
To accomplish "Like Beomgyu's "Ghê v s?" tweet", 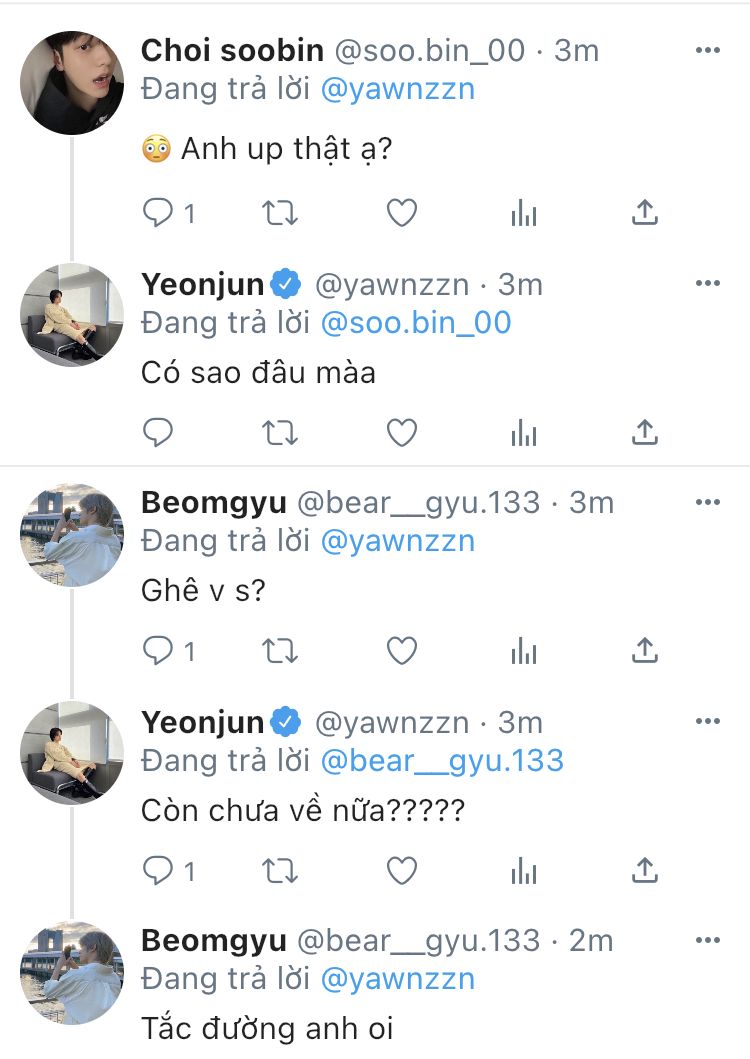I will tap(401, 651).
